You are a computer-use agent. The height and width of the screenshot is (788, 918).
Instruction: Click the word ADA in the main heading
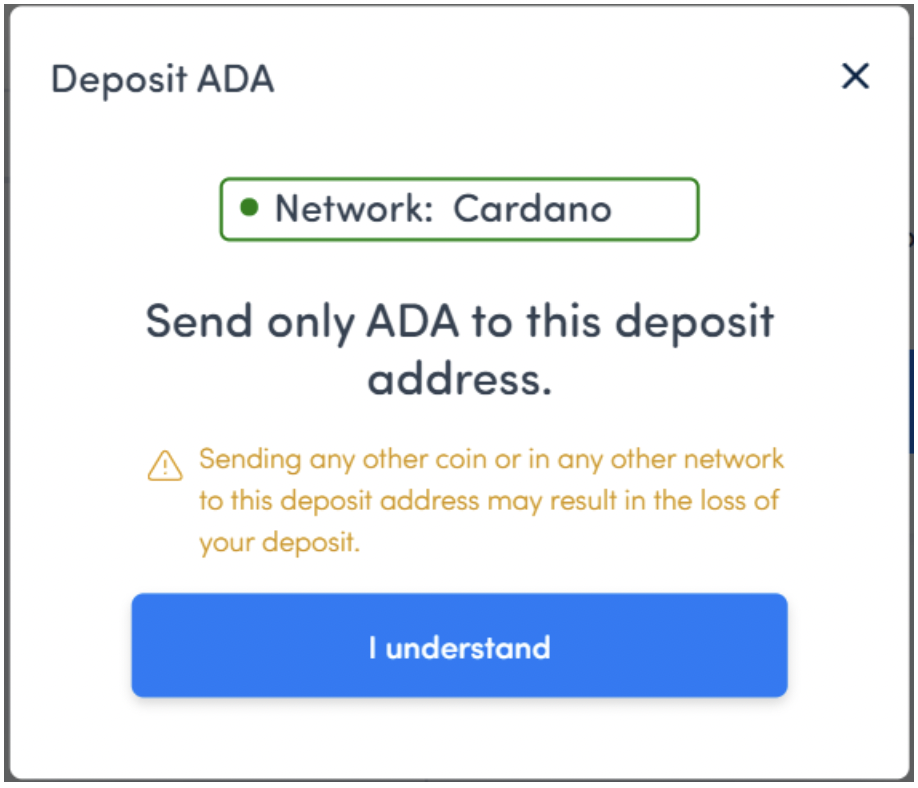[x=412, y=321]
